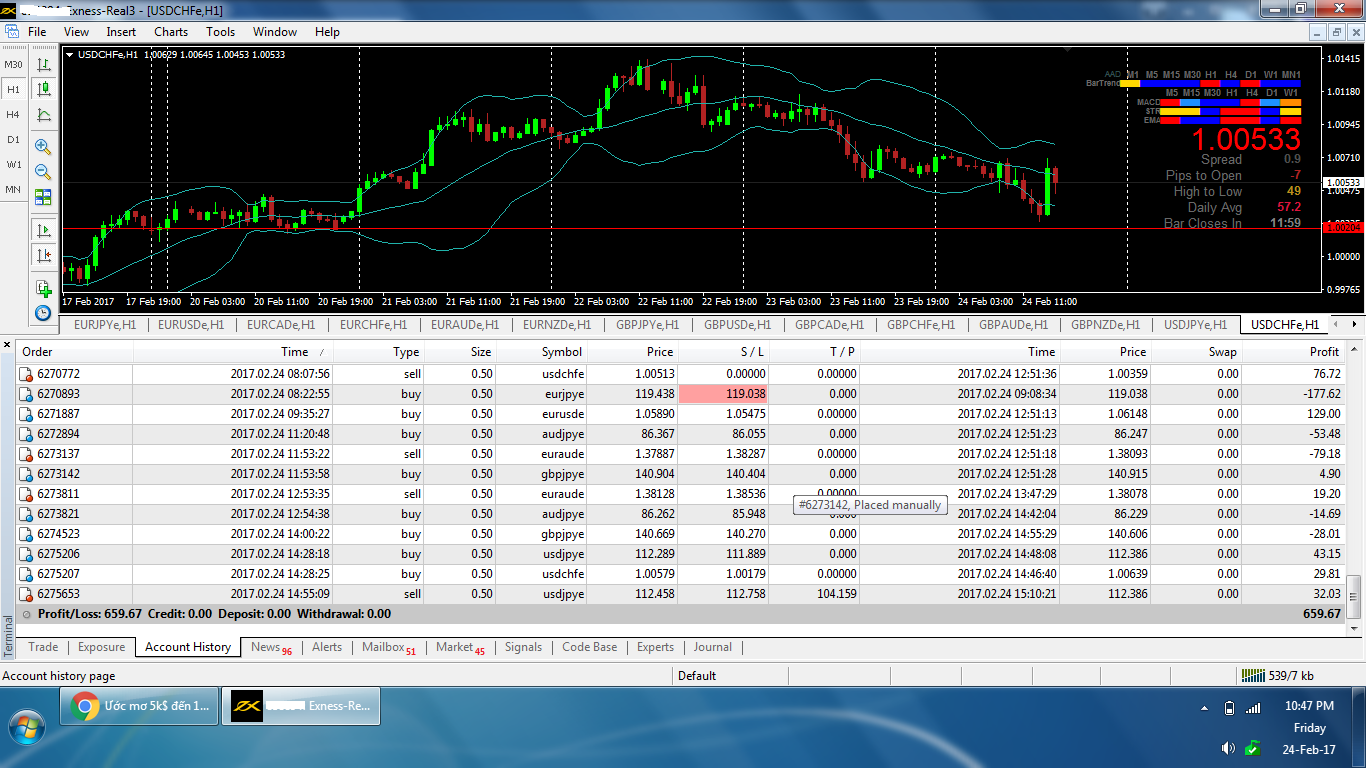Click the zoom out magnifier icon
The width and height of the screenshot is (1366, 768).
pos(43,172)
